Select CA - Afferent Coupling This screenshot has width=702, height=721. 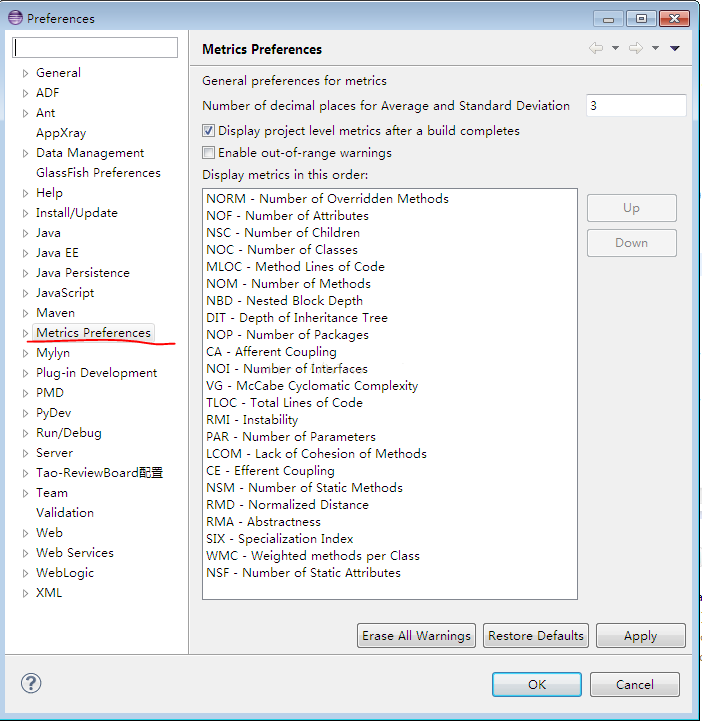(x=271, y=352)
